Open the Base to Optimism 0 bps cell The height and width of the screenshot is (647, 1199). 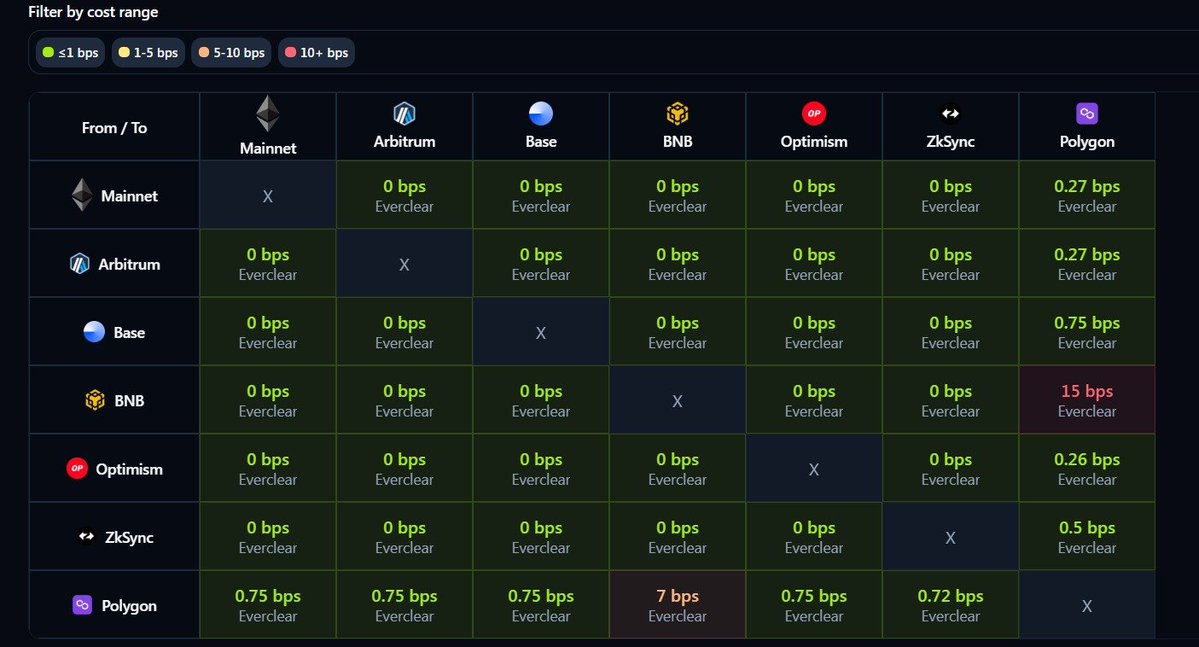(814, 331)
